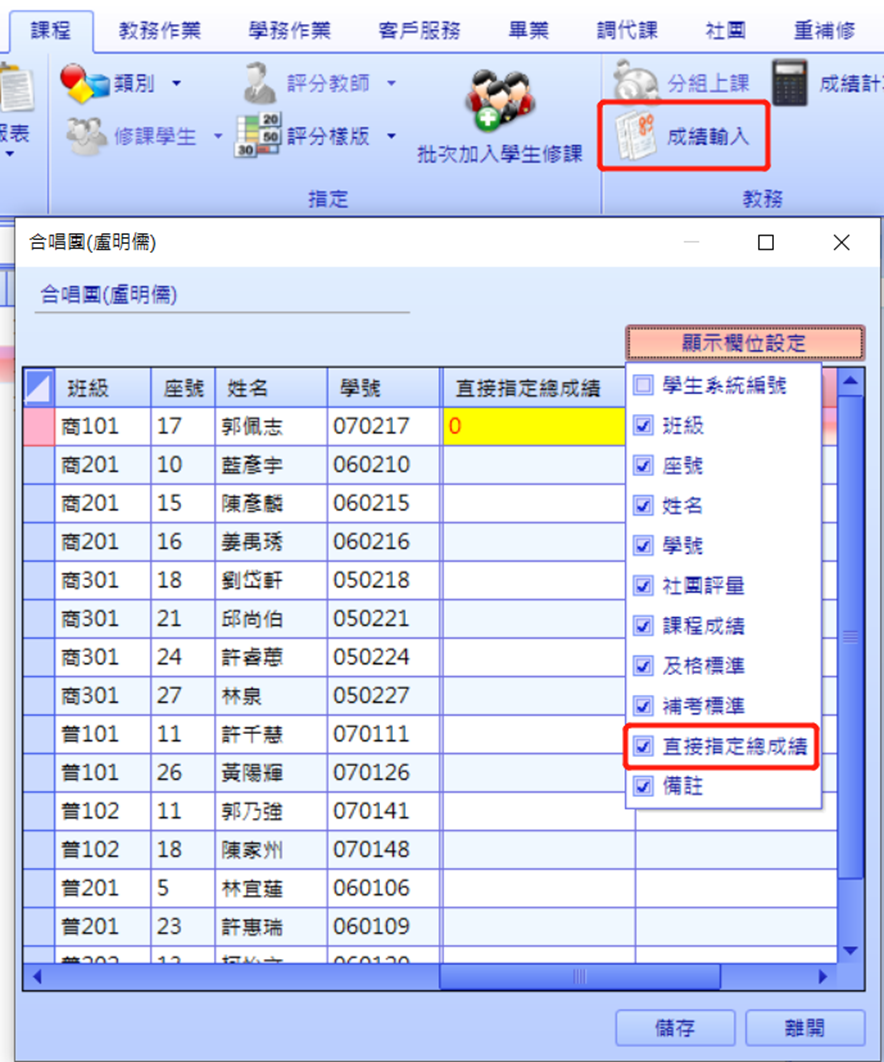
Task: Switch to the 課程 ribbon tab
Action: [x=51, y=30]
